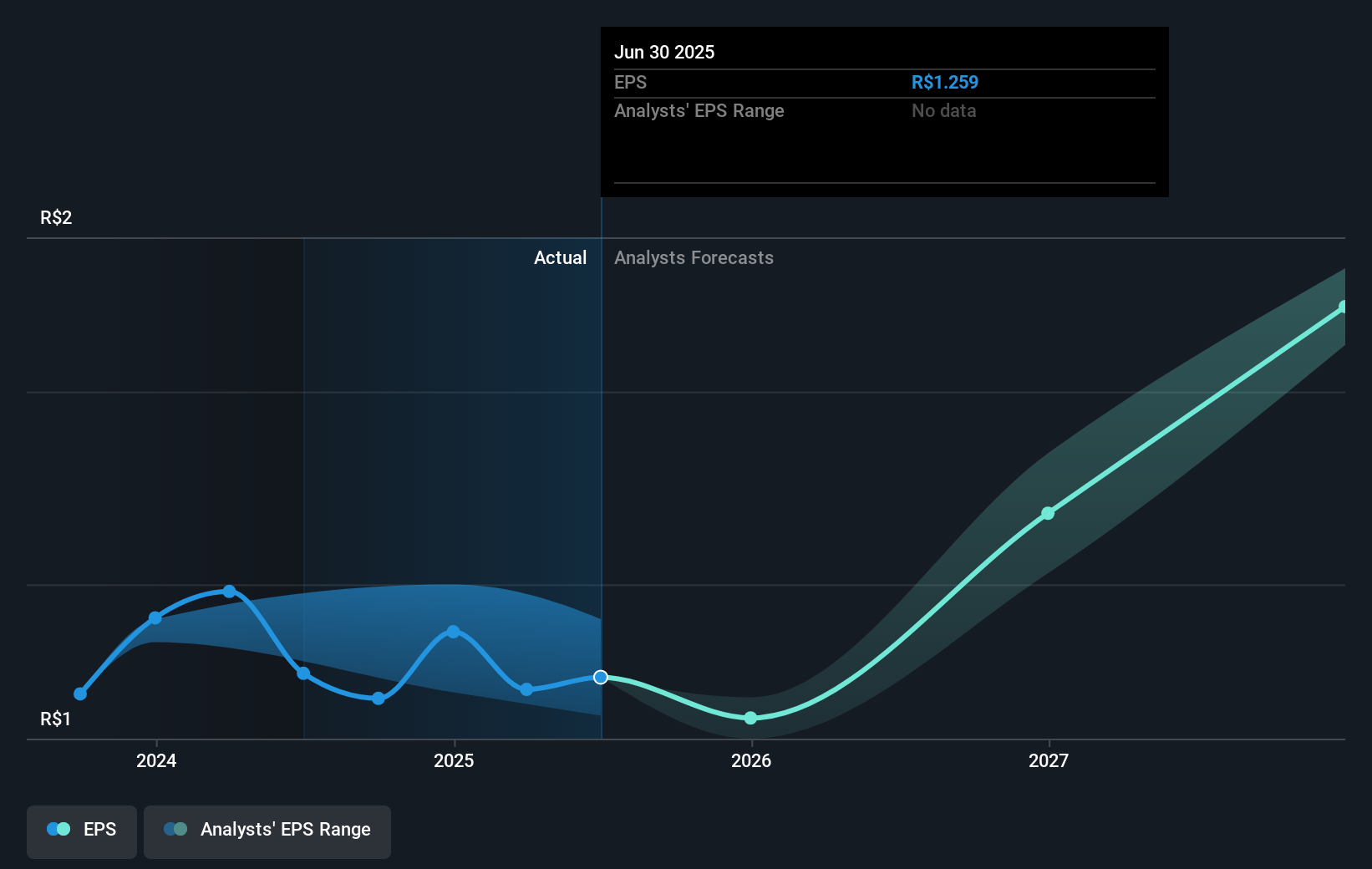Toggle the Analysts' EPS Range series visibility

267,831
